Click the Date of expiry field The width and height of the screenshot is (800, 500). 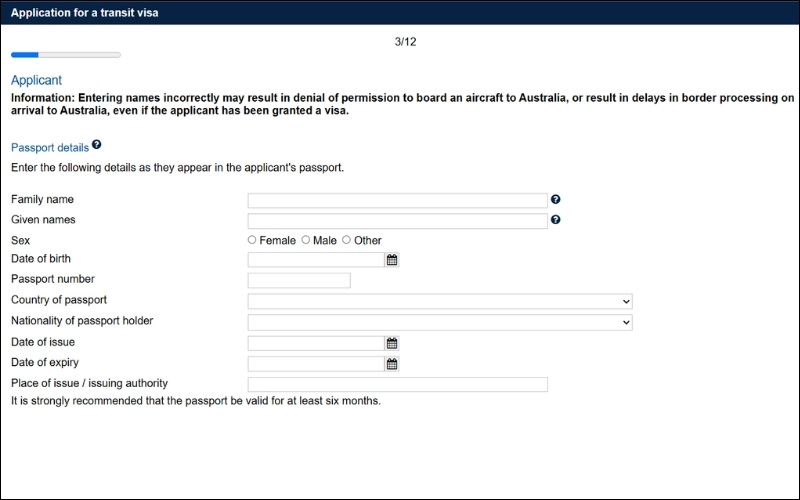pos(316,364)
